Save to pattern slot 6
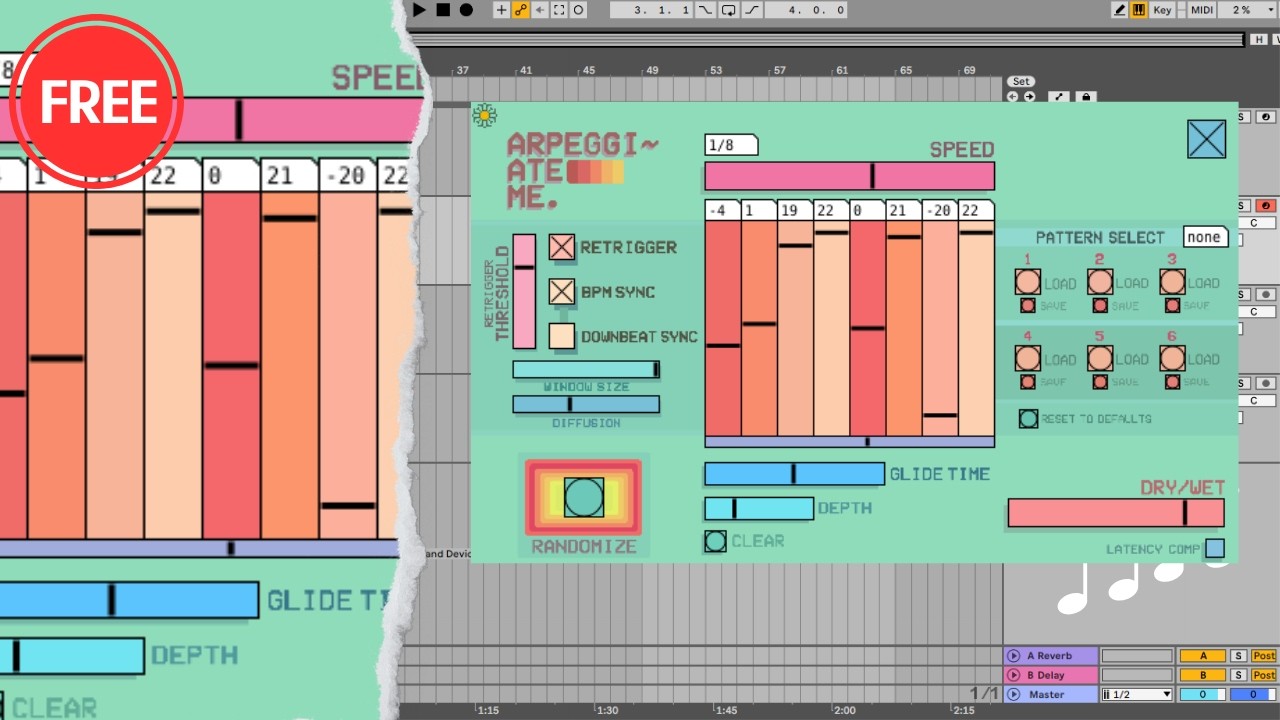The width and height of the screenshot is (1280, 720). pyautogui.click(x=1172, y=382)
